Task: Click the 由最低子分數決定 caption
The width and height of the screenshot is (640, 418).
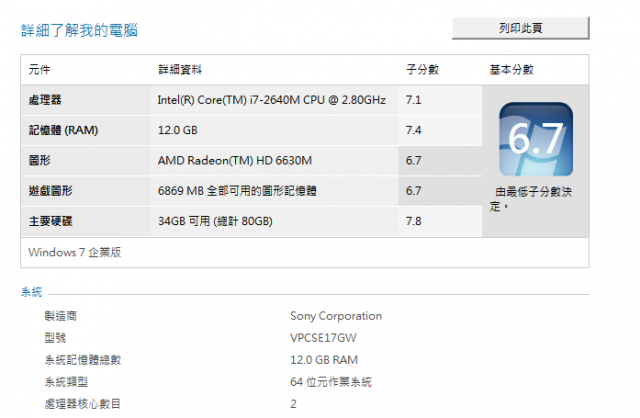Action: (x=531, y=199)
